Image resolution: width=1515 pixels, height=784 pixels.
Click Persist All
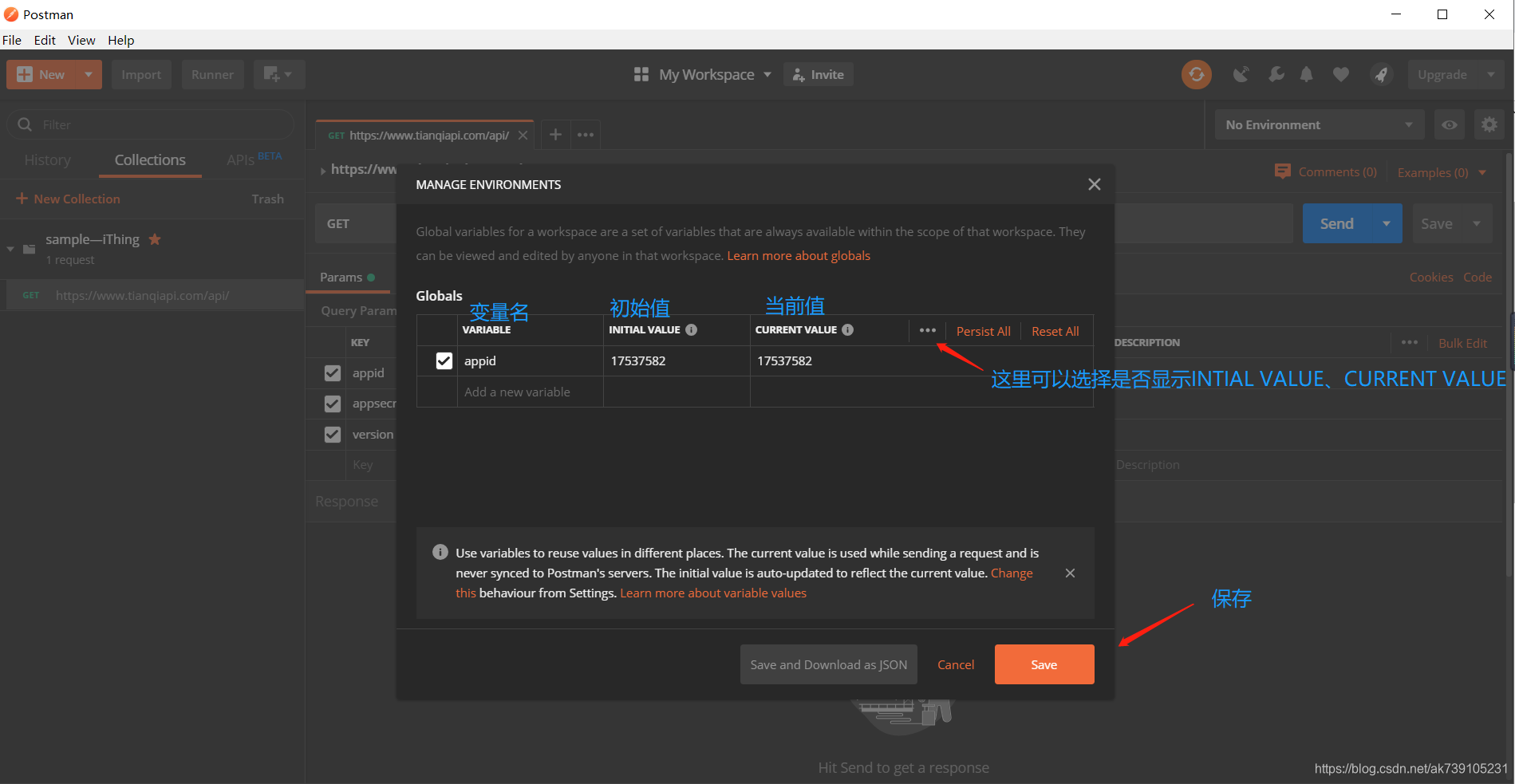coord(984,331)
